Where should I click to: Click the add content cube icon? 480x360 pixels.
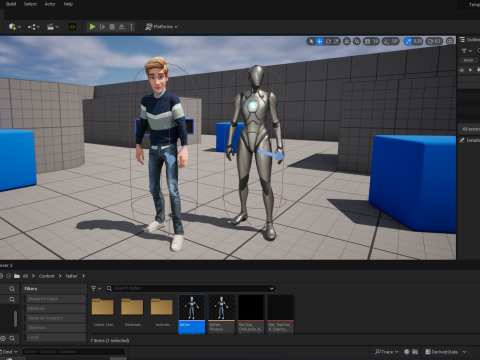12,27
